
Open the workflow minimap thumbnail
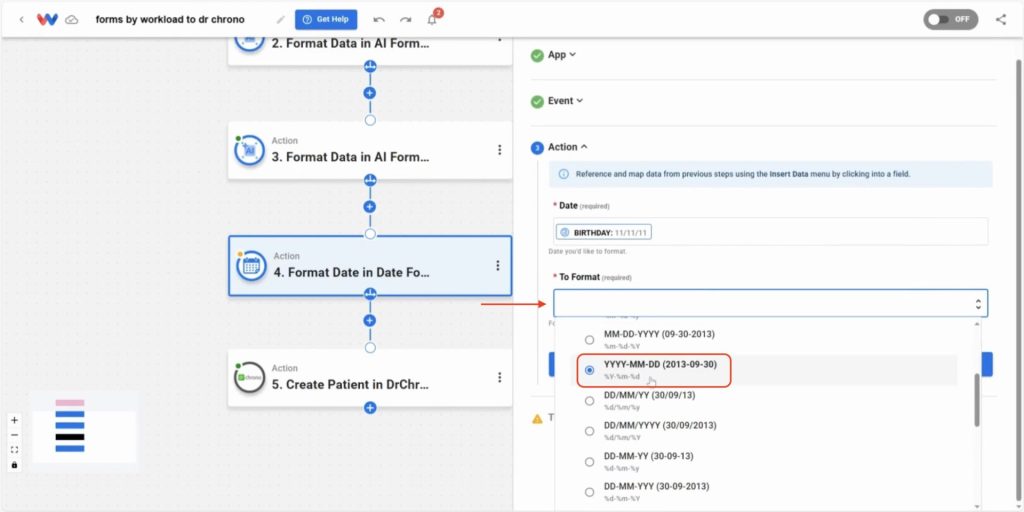(x=84, y=427)
